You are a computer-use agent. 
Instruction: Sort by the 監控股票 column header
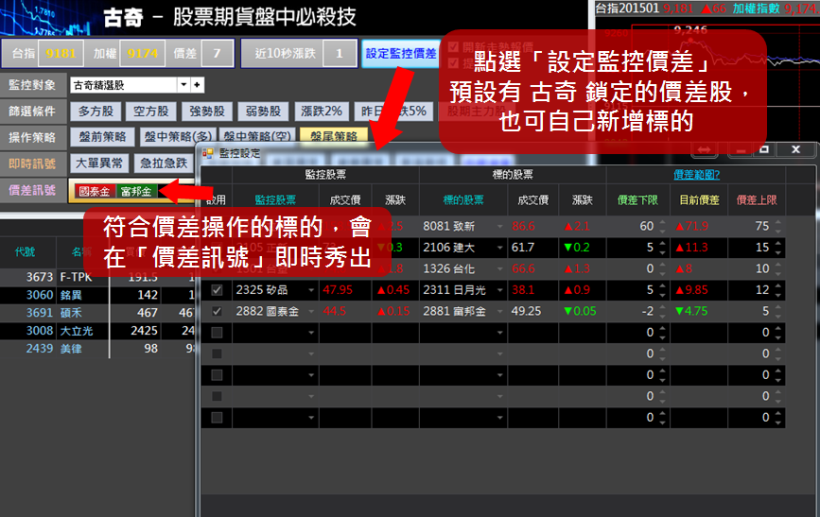coord(275,200)
